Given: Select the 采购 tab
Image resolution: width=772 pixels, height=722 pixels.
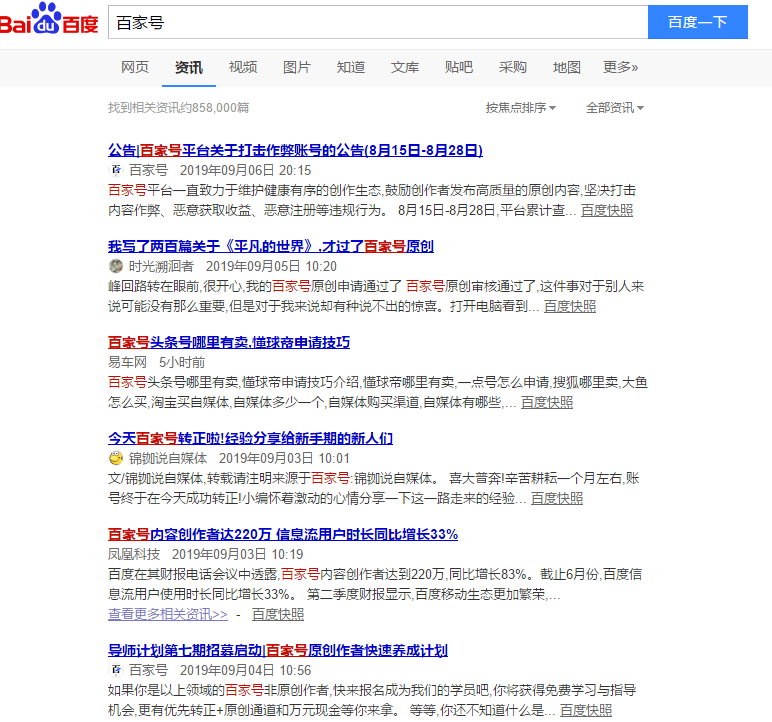Looking at the screenshot, I should (x=513, y=67).
